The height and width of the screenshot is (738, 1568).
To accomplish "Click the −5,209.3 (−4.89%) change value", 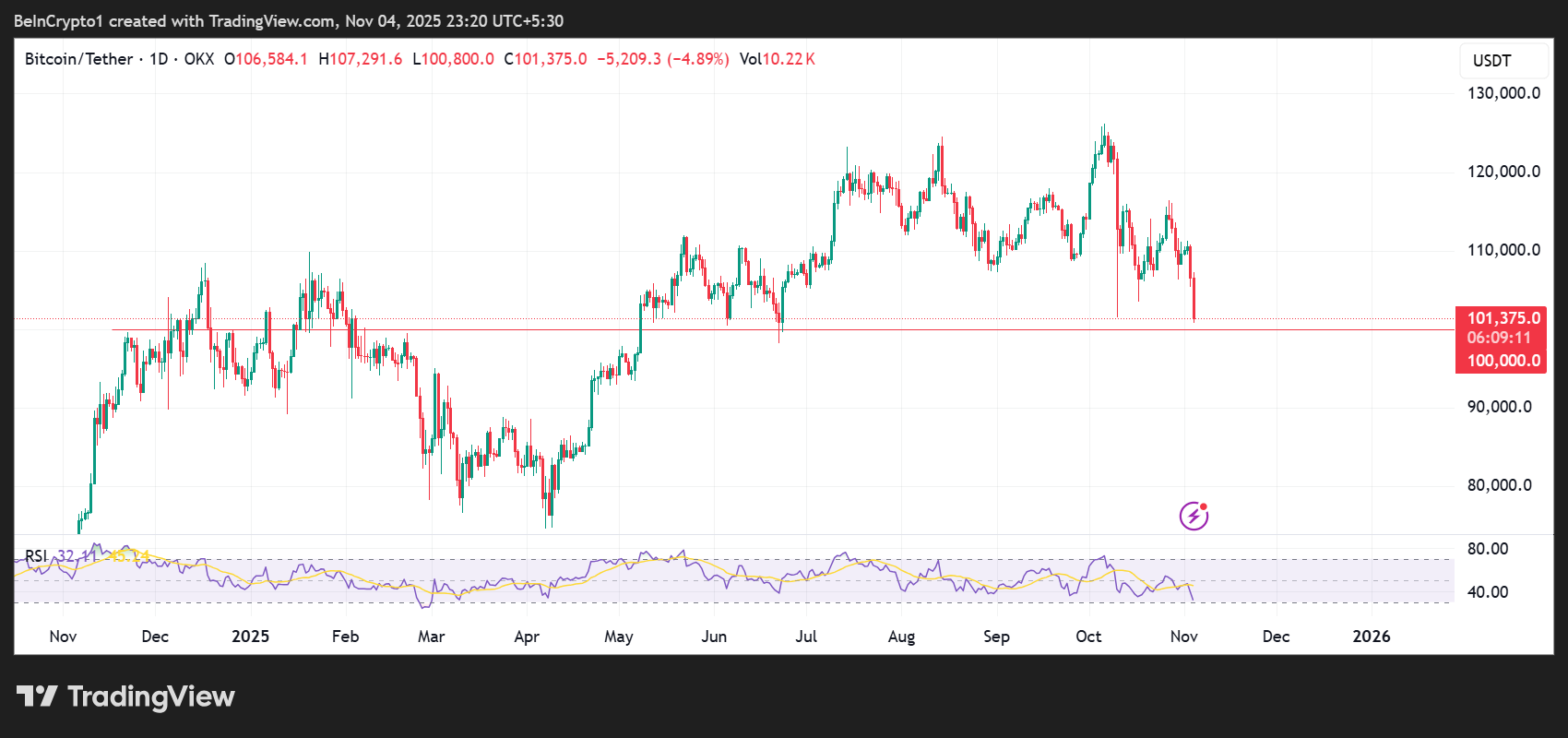I will (x=662, y=59).
